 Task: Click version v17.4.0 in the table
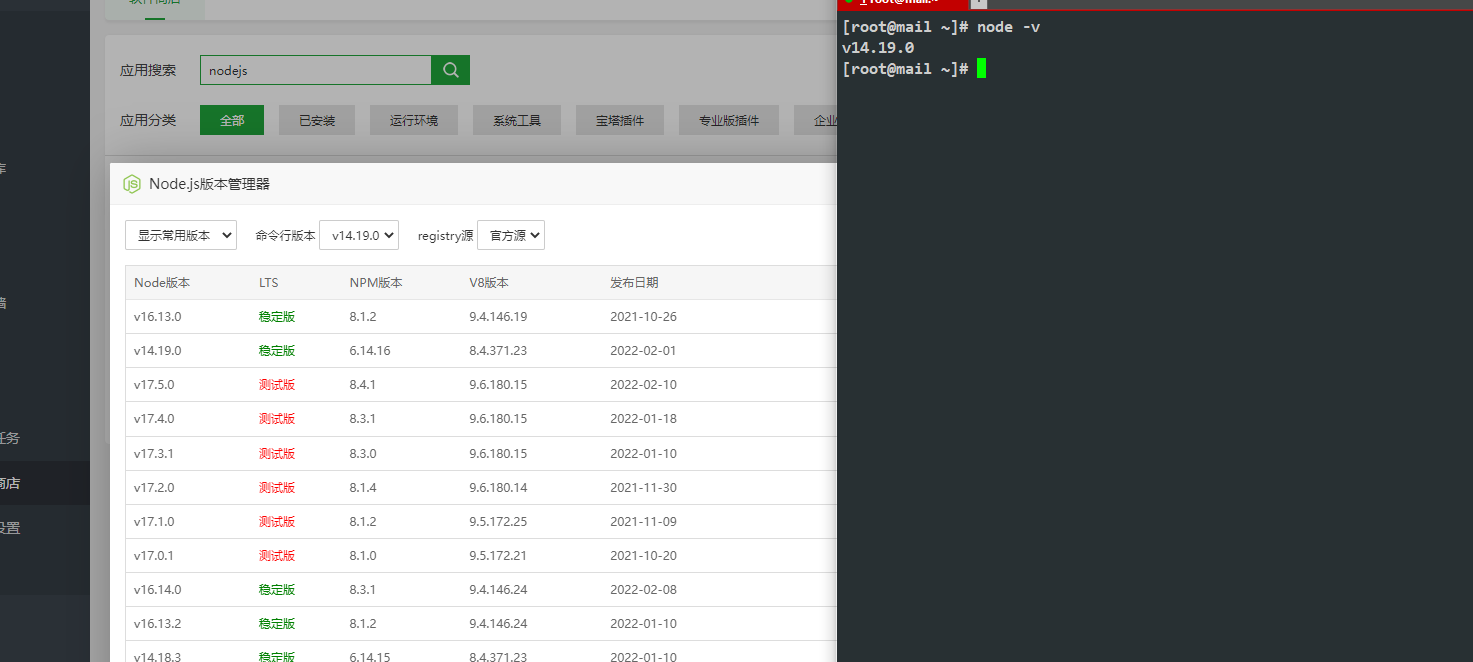click(154, 419)
